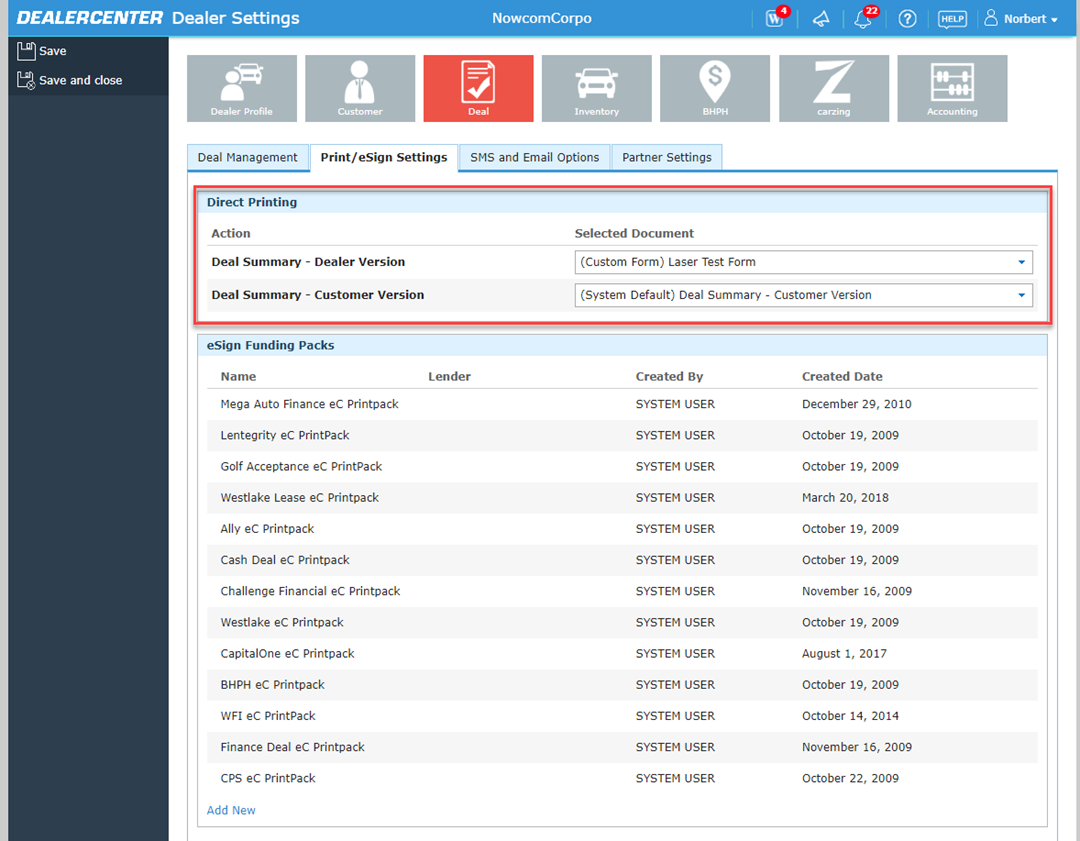Click the question mark help icon
The image size is (1080, 841).
[x=907, y=19]
